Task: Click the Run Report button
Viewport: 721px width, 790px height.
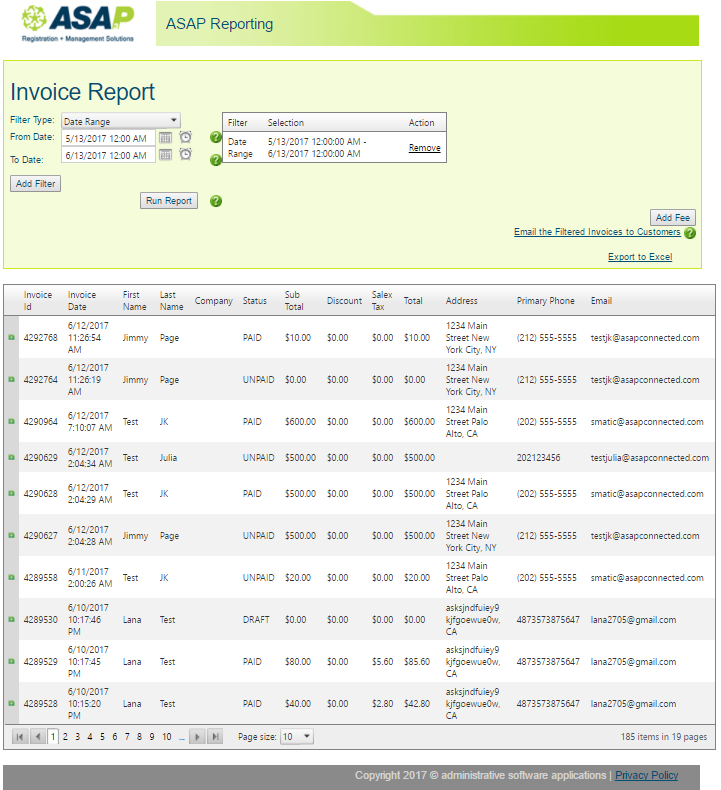Action: [169, 201]
